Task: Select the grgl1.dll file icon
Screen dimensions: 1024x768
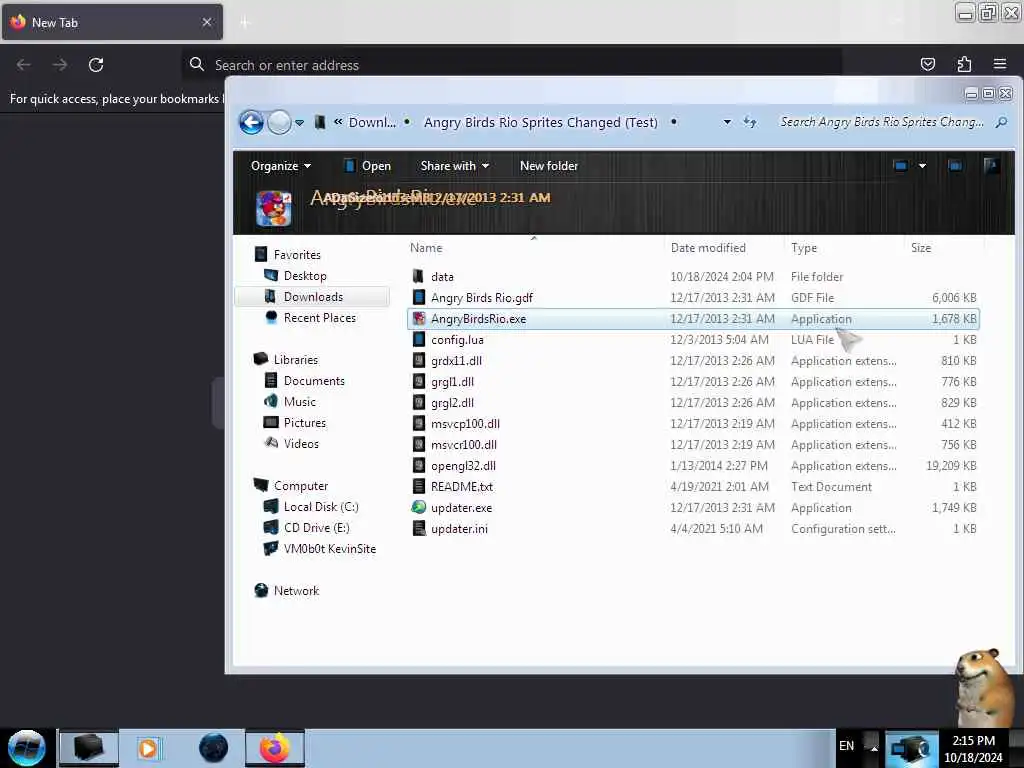Action: 419,381
